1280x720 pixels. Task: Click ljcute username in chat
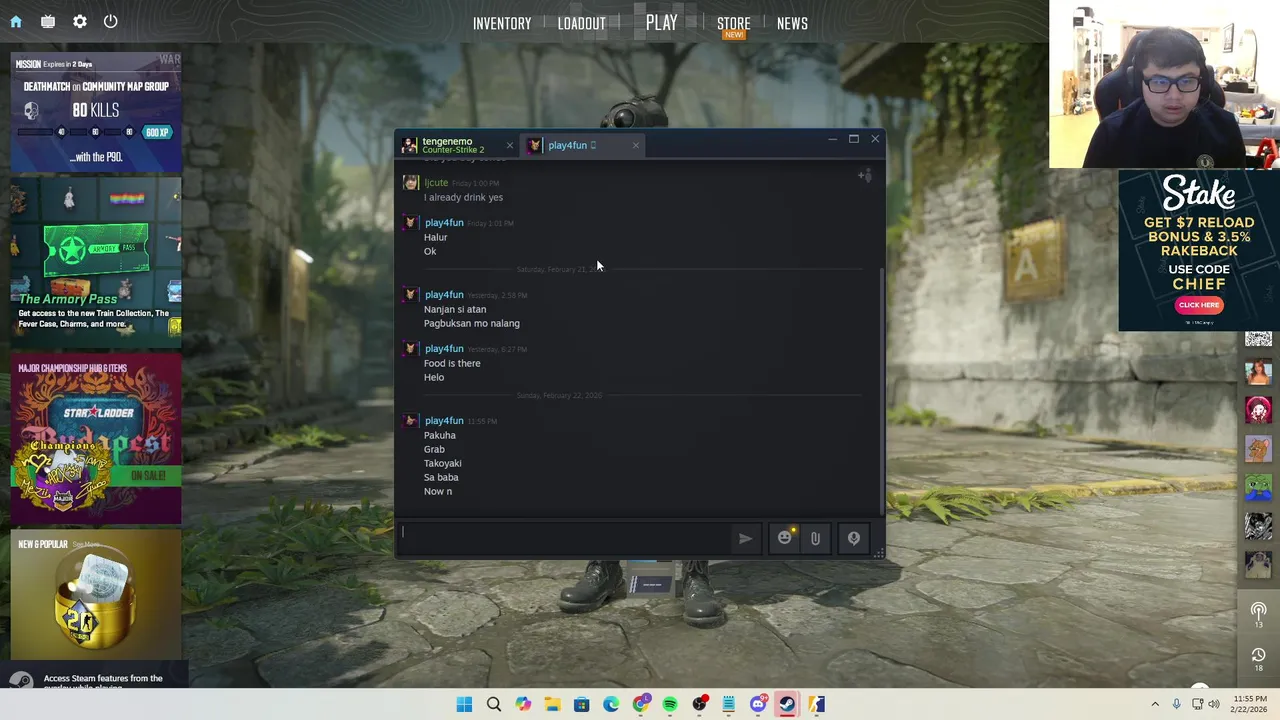(436, 183)
